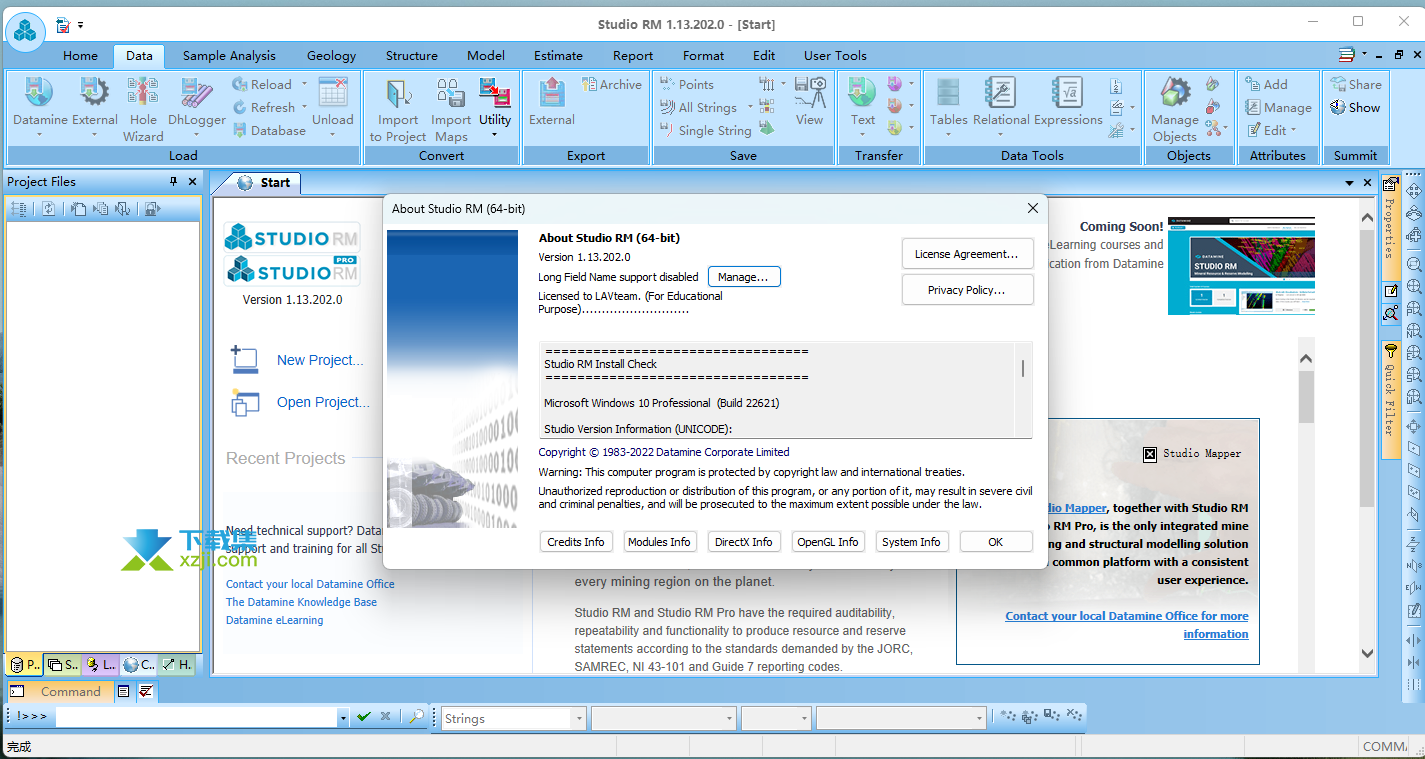This screenshot has height=759, width=1425.
Task: Open the document tabs list dropdown
Action: tap(1351, 183)
